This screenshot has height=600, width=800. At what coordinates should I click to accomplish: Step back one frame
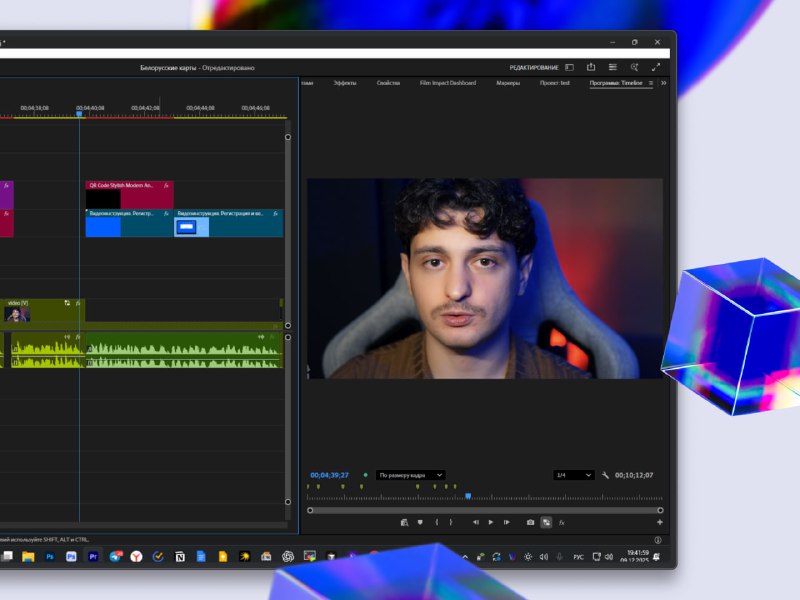click(476, 522)
